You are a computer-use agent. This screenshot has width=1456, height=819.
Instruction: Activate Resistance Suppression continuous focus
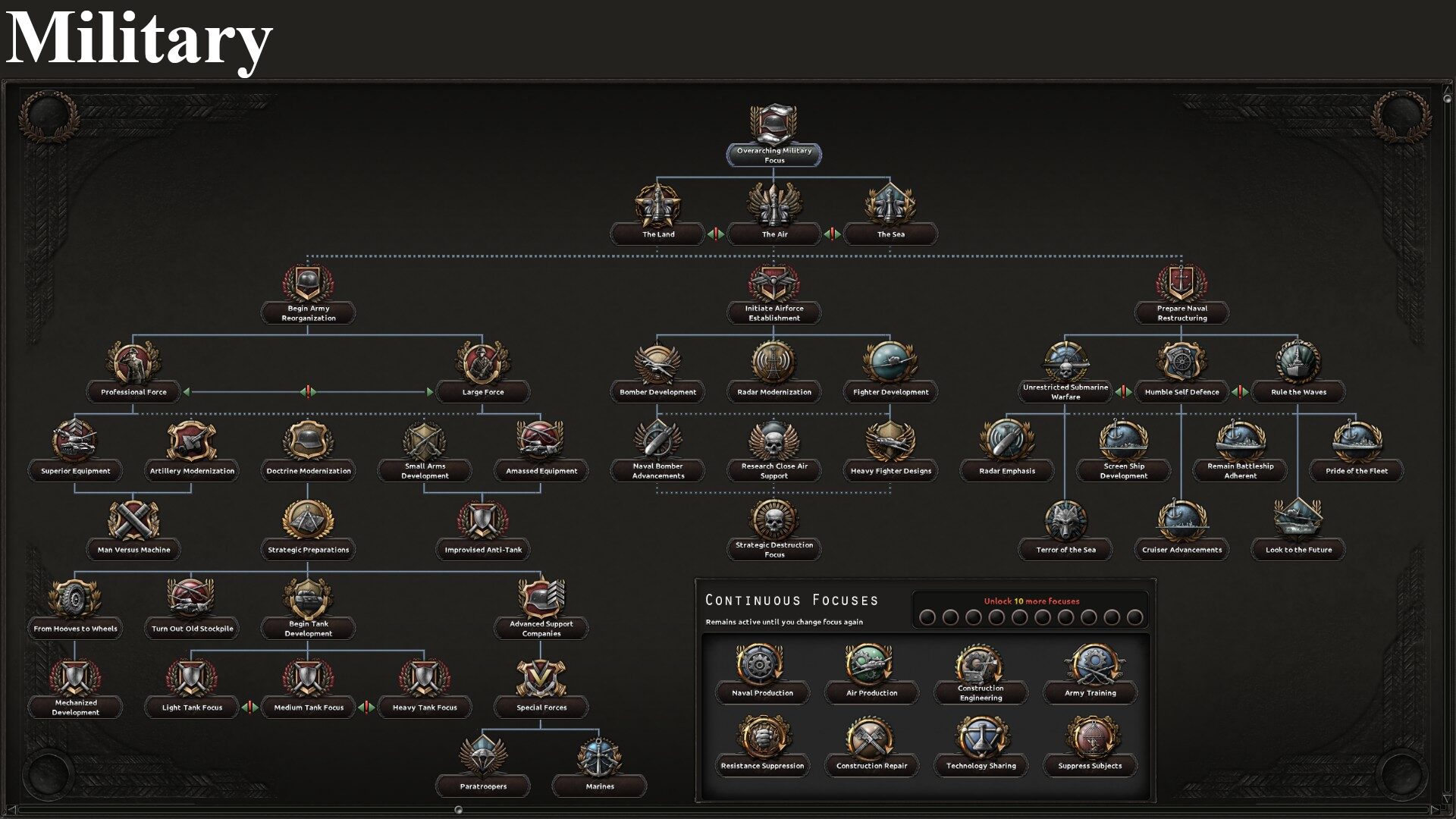[x=762, y=746]
